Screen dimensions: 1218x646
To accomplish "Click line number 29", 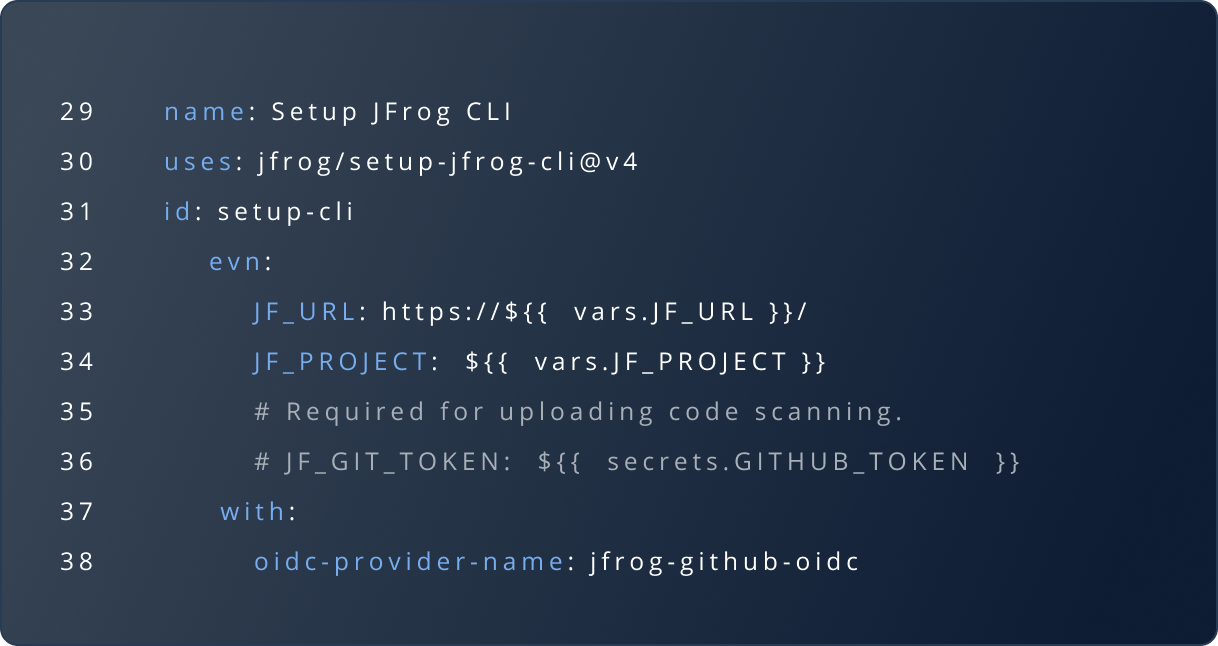I will click(x=76, y=112).
